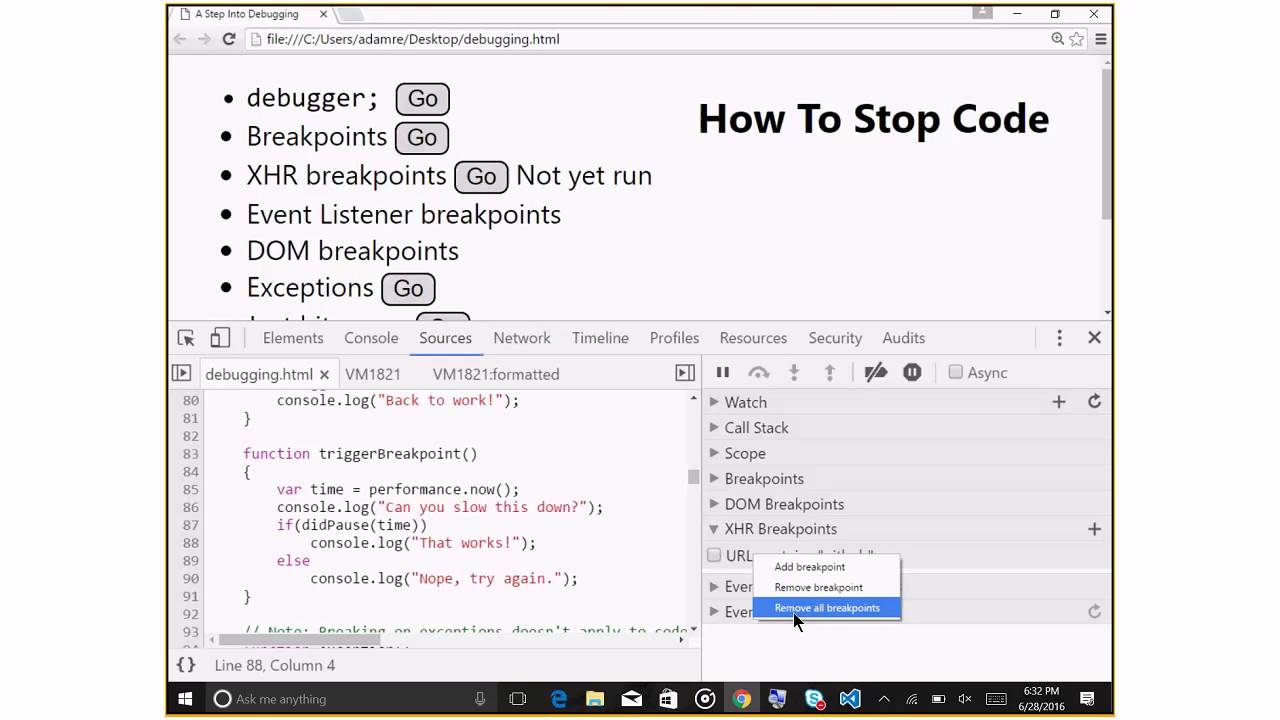Open the Resources tab

click(x=753, y=338)
